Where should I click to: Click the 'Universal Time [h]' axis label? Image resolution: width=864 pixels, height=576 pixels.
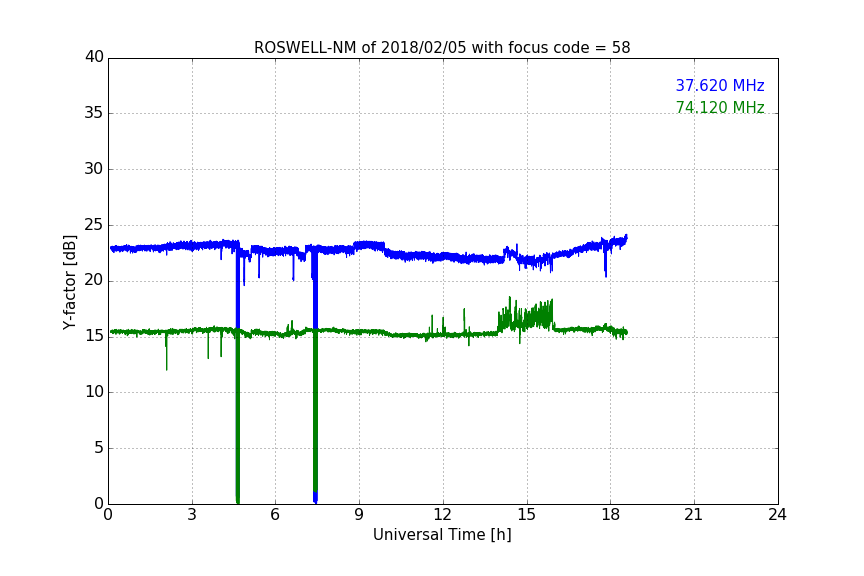pyautogui.click(x=442, y=535)
